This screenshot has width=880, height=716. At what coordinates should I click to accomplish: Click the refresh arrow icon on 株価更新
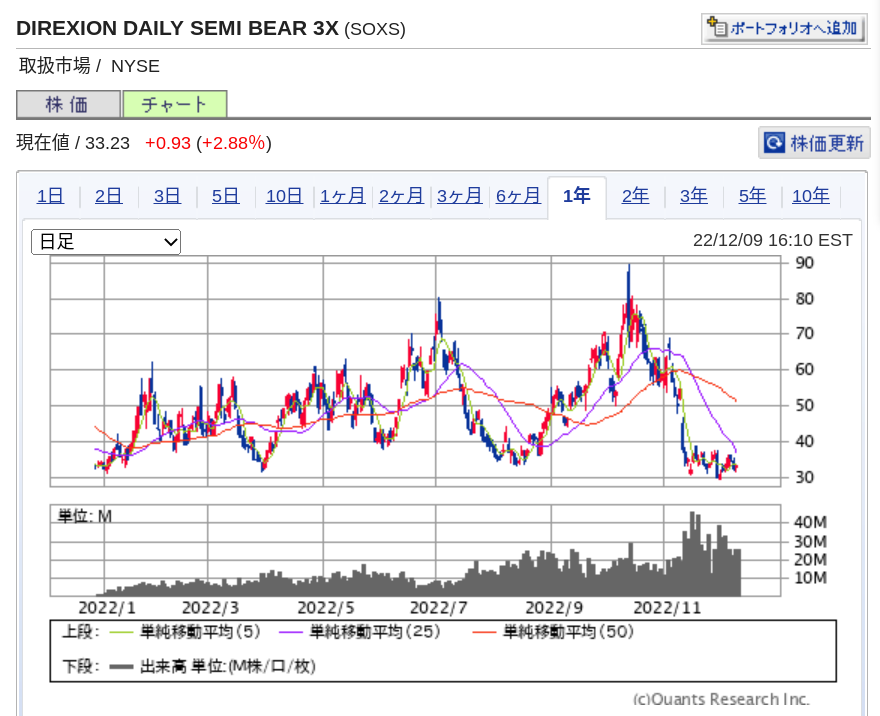774,143
